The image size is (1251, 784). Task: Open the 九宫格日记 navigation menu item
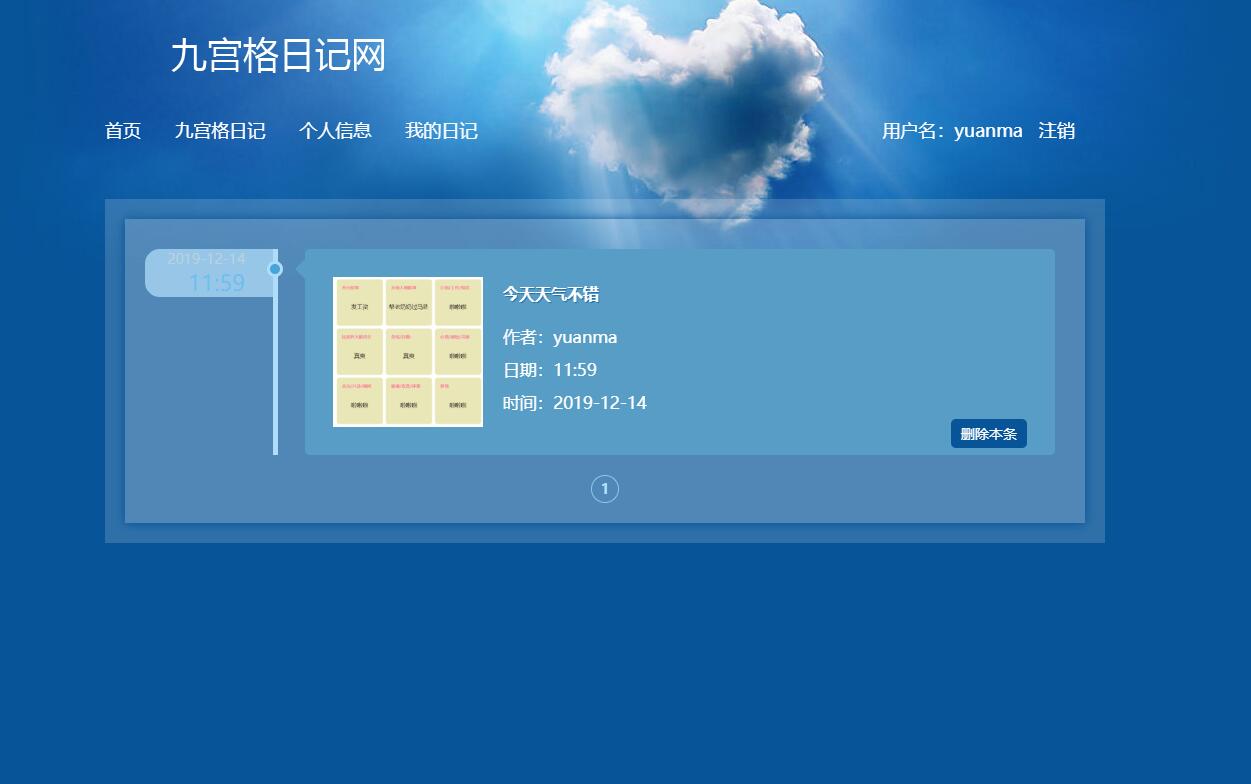pos(220,130)
